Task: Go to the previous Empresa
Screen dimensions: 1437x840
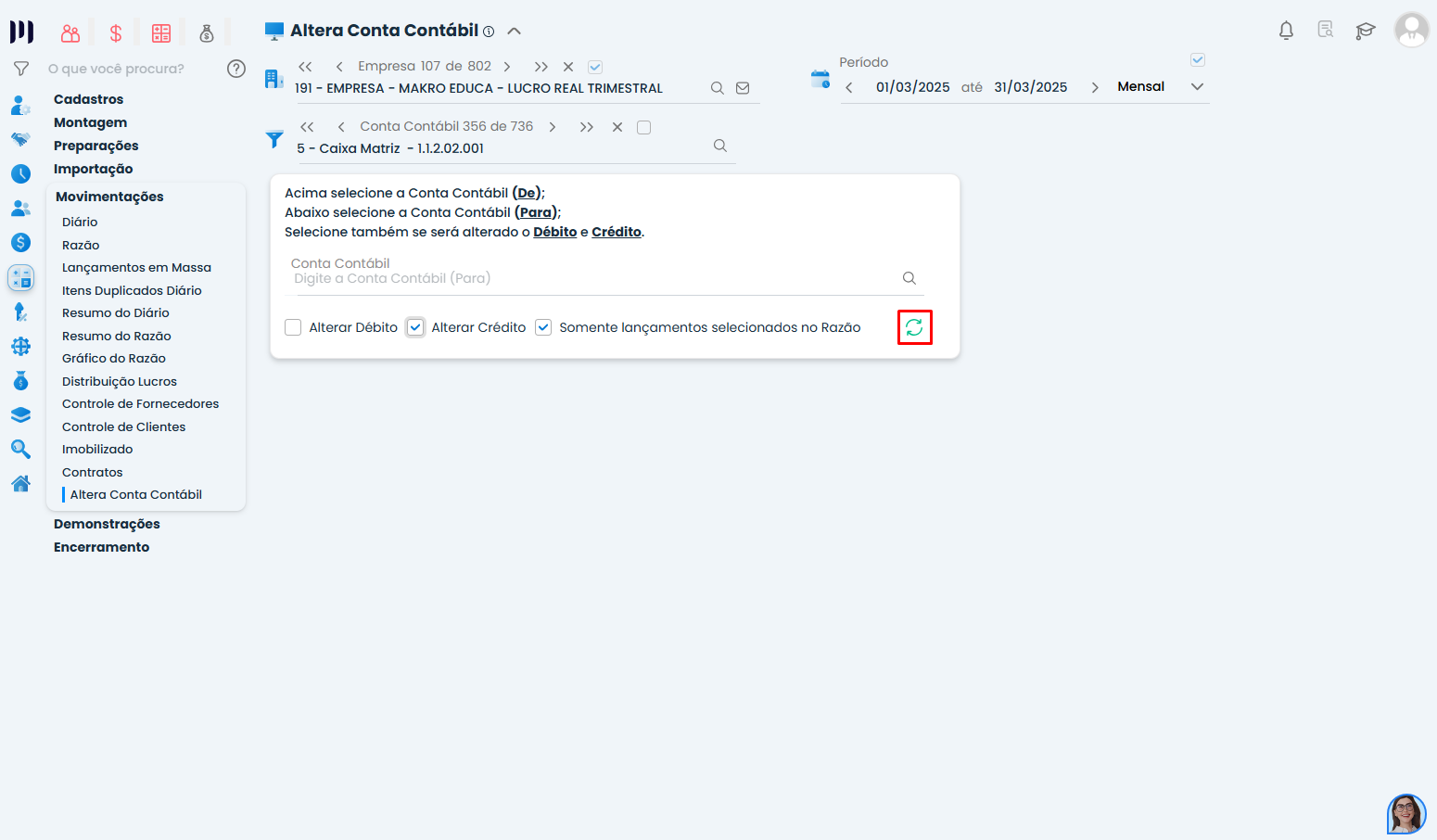Action: click(339, 67)
